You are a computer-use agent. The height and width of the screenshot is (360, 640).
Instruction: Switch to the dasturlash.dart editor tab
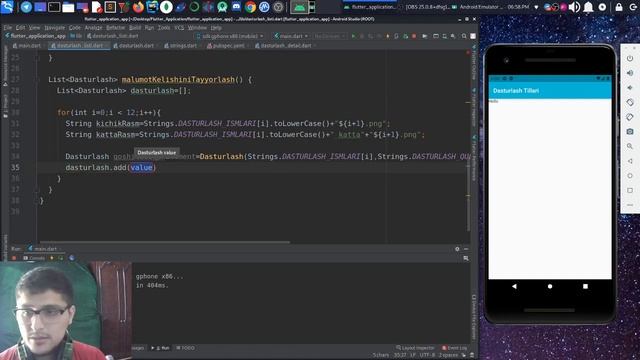click(135, 46)
